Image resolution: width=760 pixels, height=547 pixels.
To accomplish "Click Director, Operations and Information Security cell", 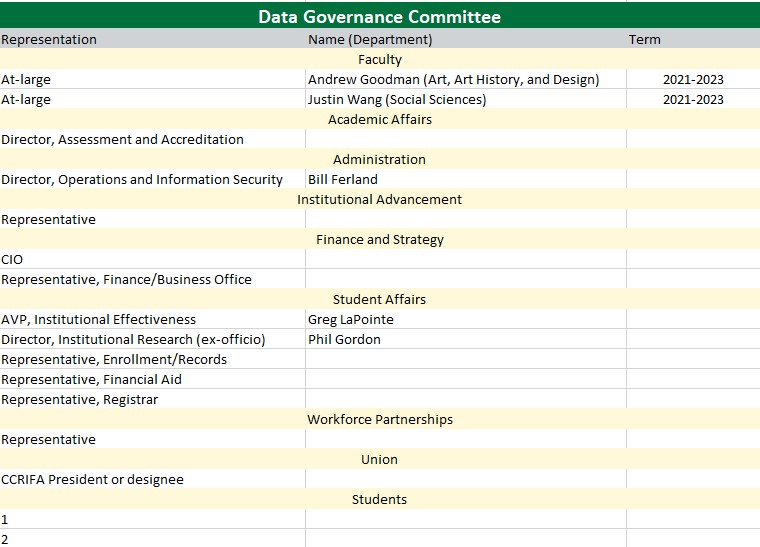I will pyautogui.click(x=142, y=180).
